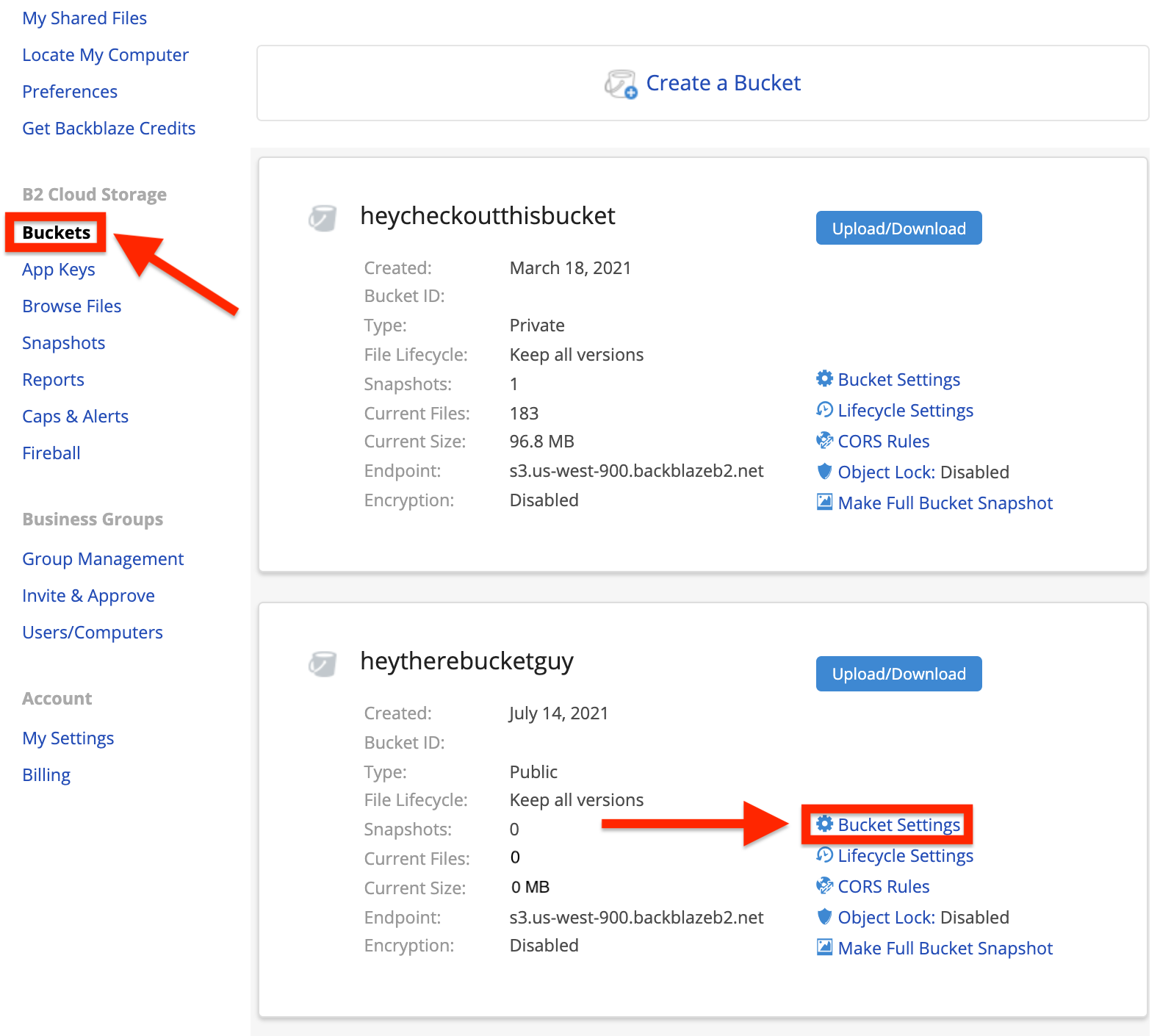Click the 183 current files value
The image size is (1171, 1036).
point(524,414)
